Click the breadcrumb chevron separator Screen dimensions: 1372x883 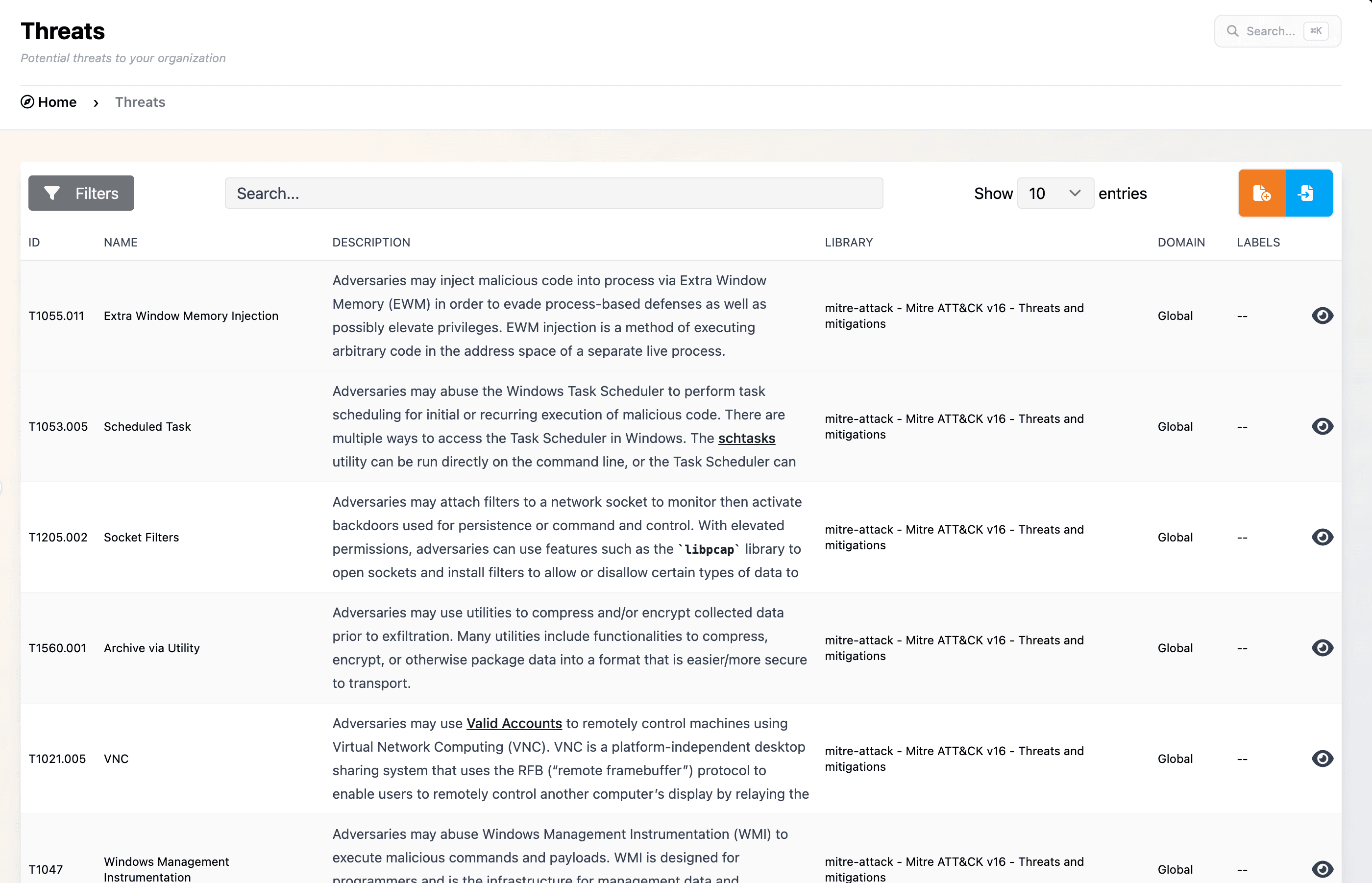tap(96, 102)
